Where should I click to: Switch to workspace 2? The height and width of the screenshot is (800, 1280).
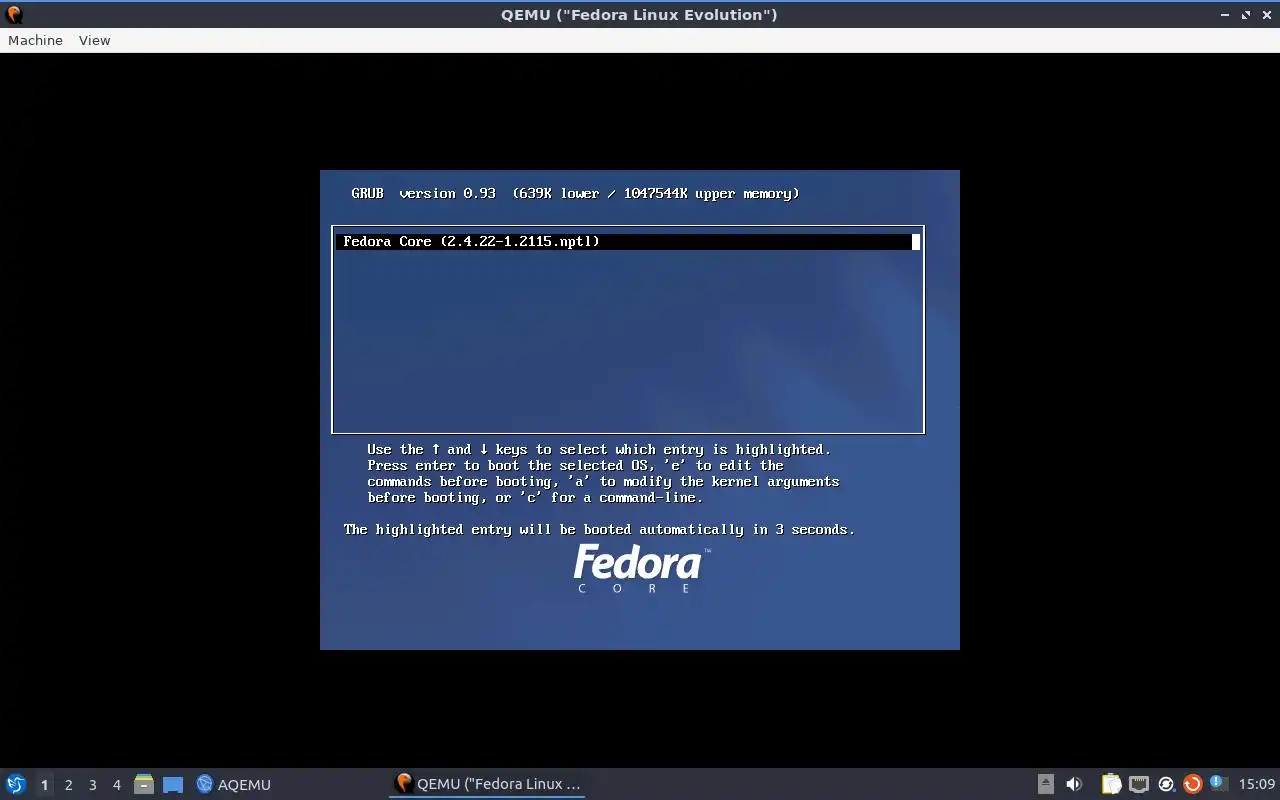[68, 785]
